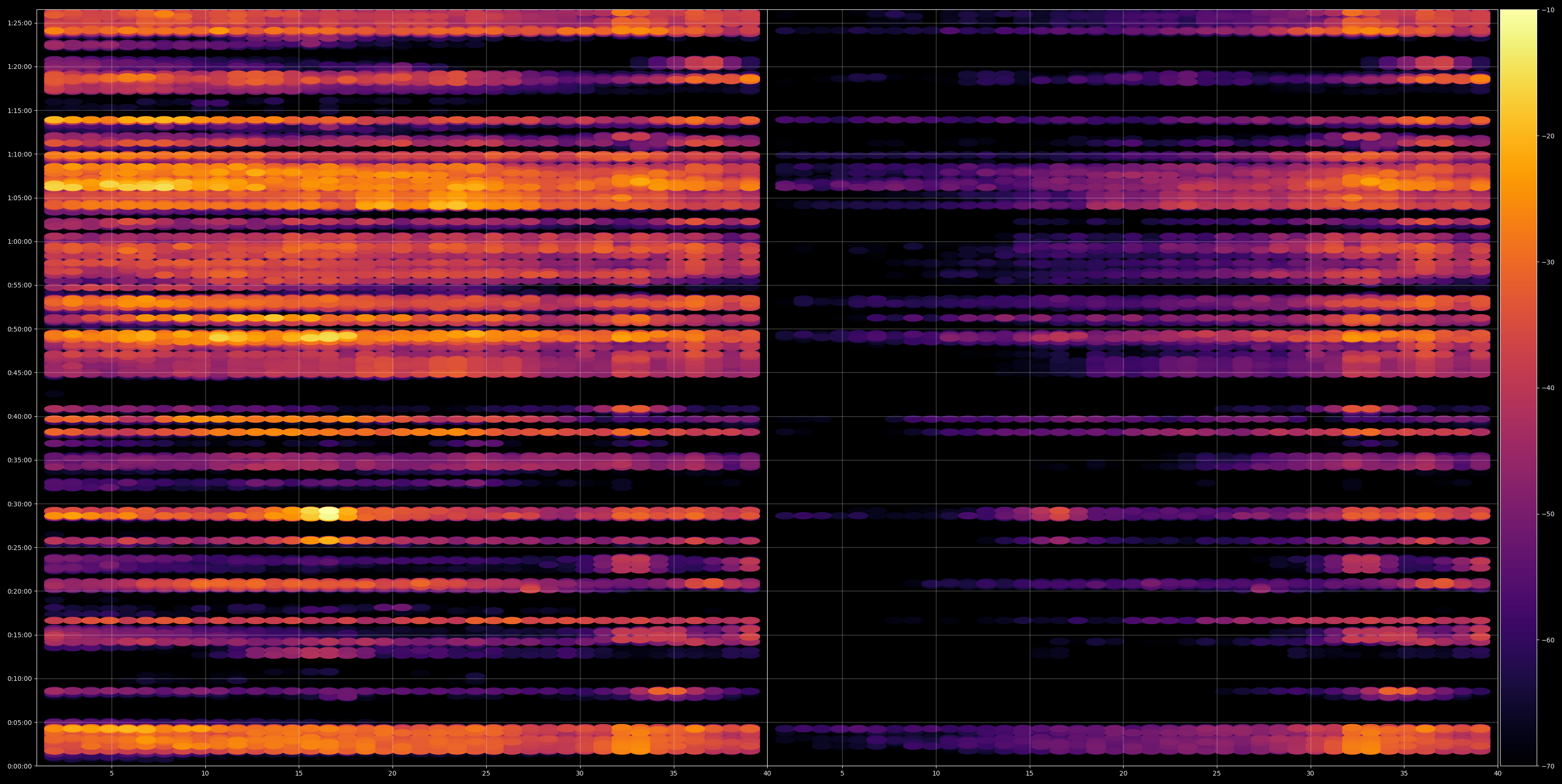
Task: Click x-axis tick 5 under the left heatmap
Action: click(x=112, y=774)
